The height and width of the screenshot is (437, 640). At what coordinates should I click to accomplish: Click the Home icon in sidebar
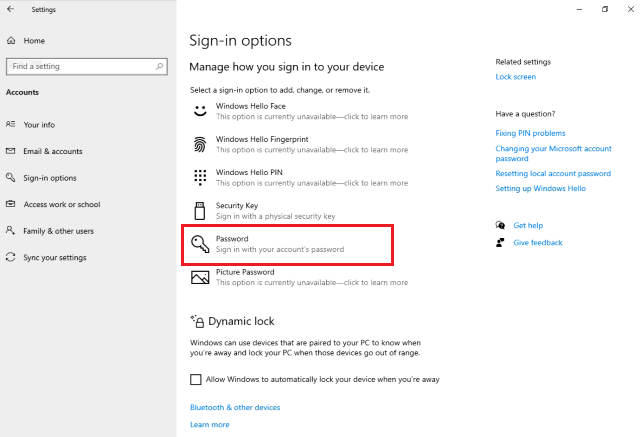click(x=11, y=41)
